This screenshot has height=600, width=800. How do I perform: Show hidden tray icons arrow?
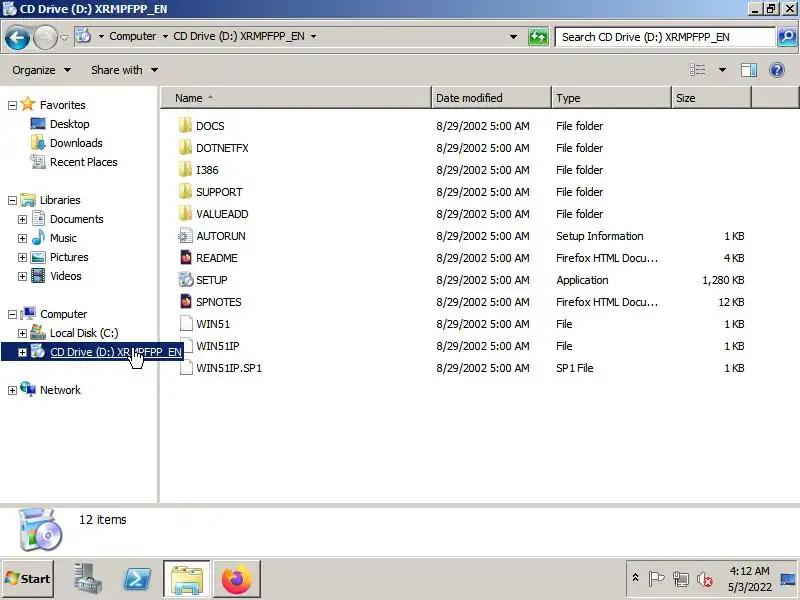pos(635,578)
